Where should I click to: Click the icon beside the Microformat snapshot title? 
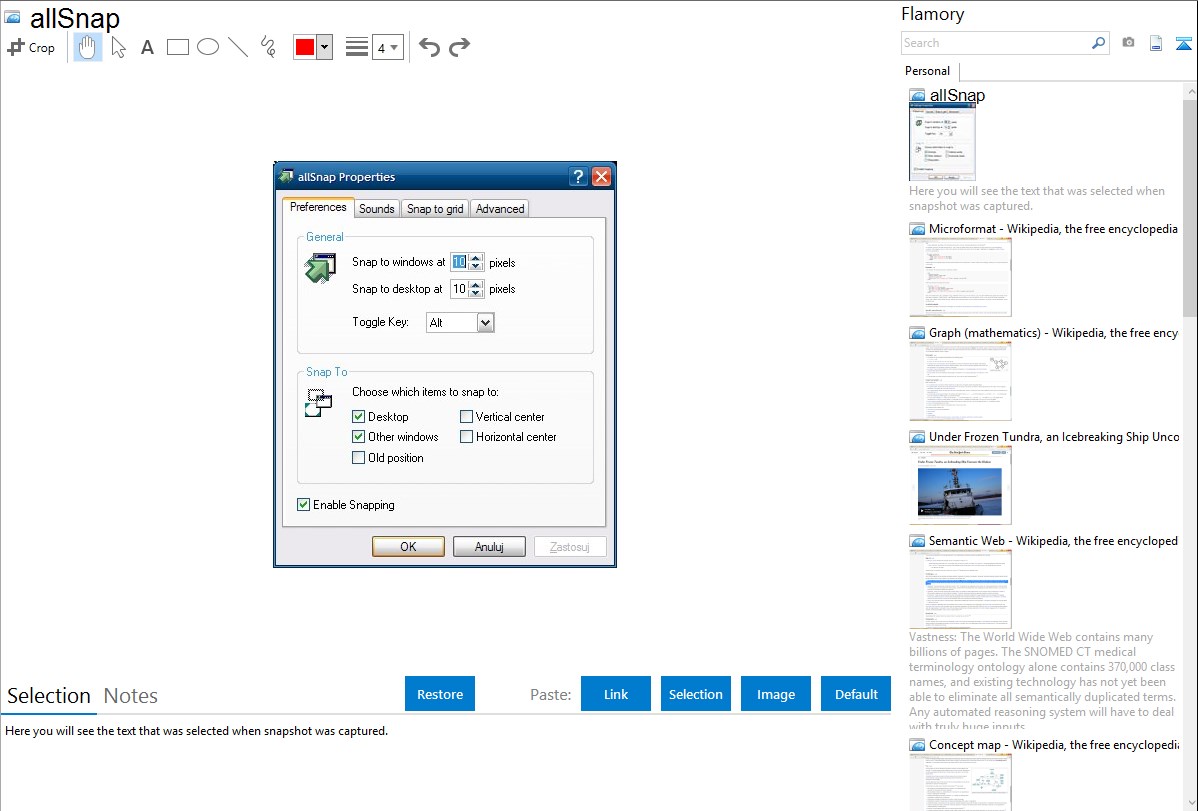[917, 229]
